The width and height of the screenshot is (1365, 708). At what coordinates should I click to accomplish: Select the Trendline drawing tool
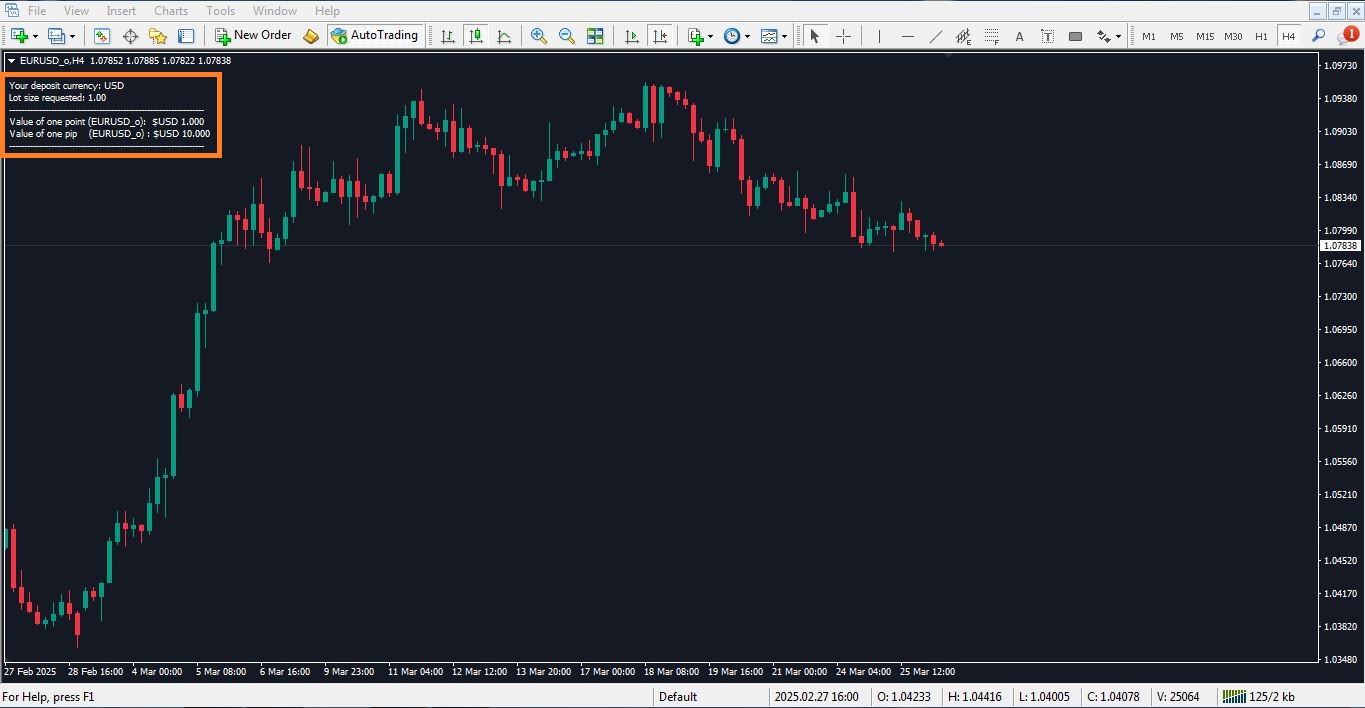[x=935, y=36]
